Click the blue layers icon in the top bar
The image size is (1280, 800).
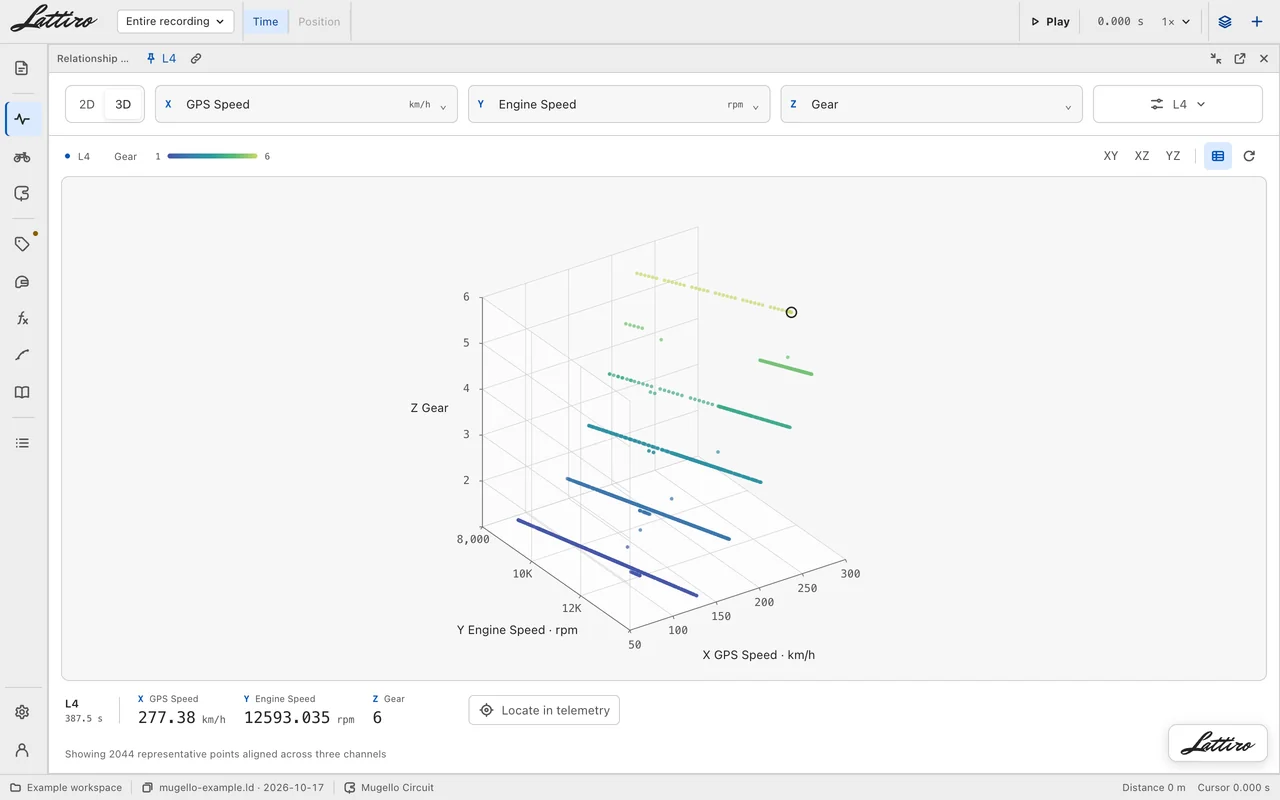click(x=1225, y=21)
